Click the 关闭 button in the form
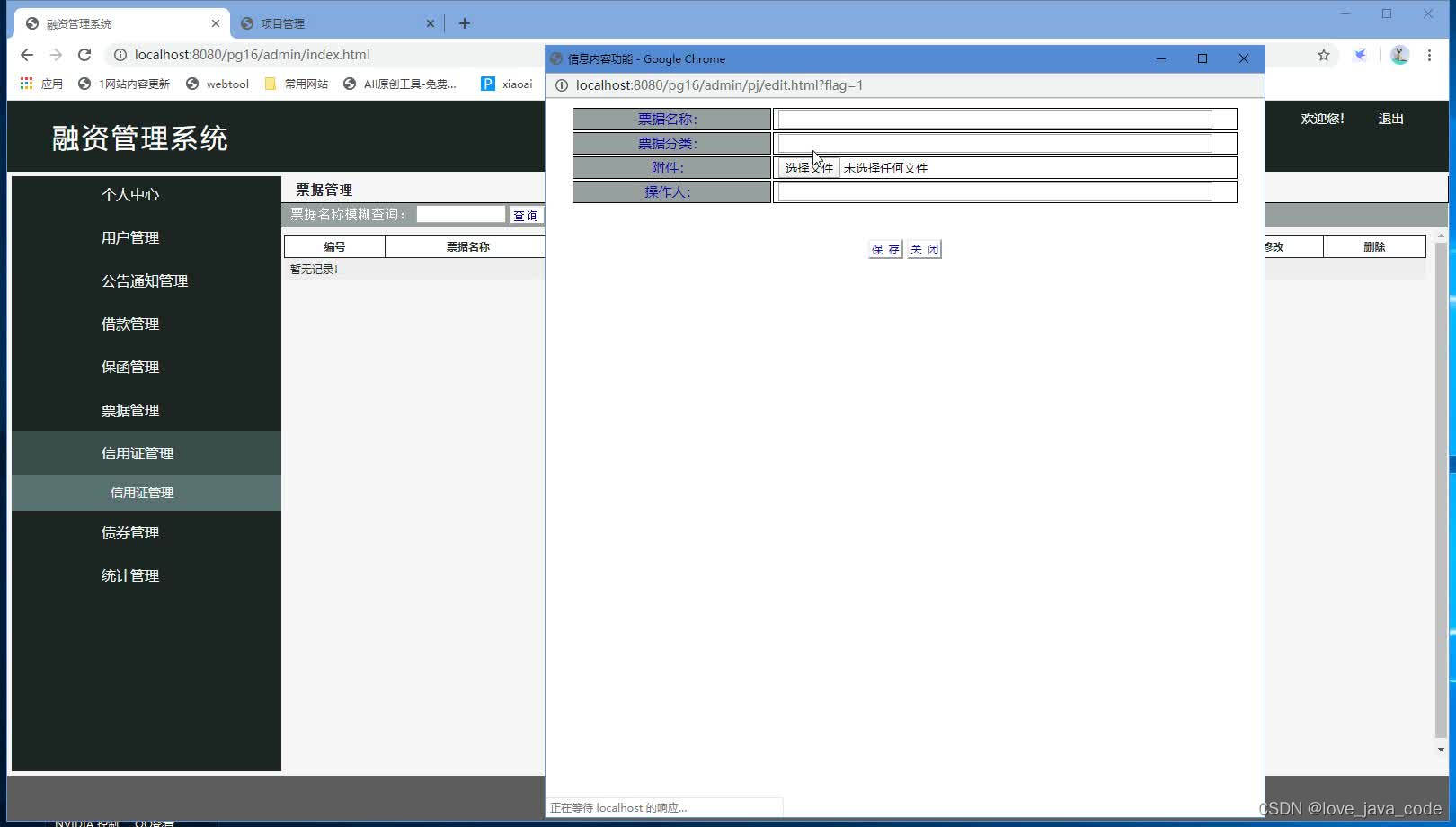 (x=924, y=249)
